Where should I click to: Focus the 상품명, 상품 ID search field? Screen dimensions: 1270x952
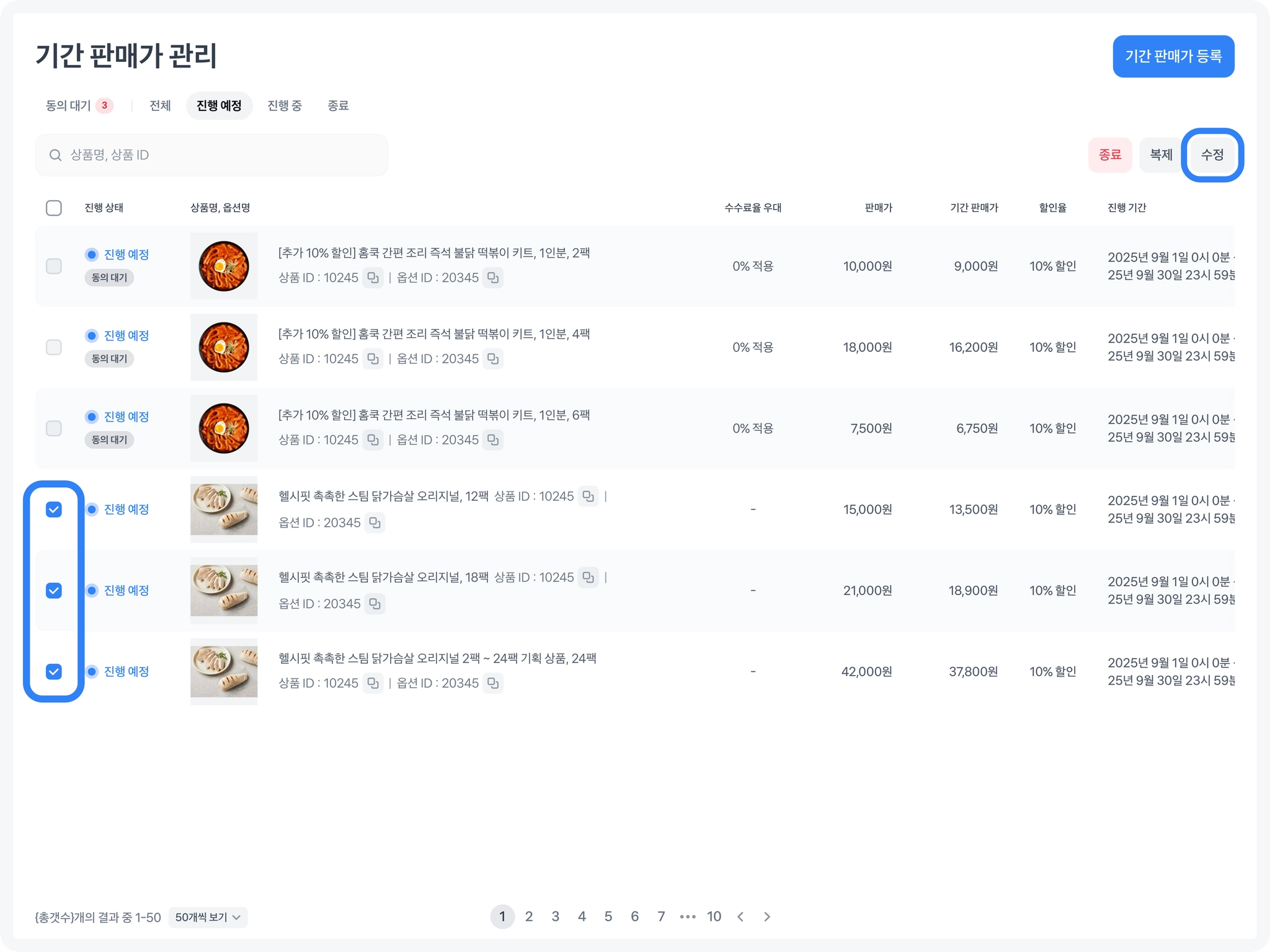click(211, 155)
